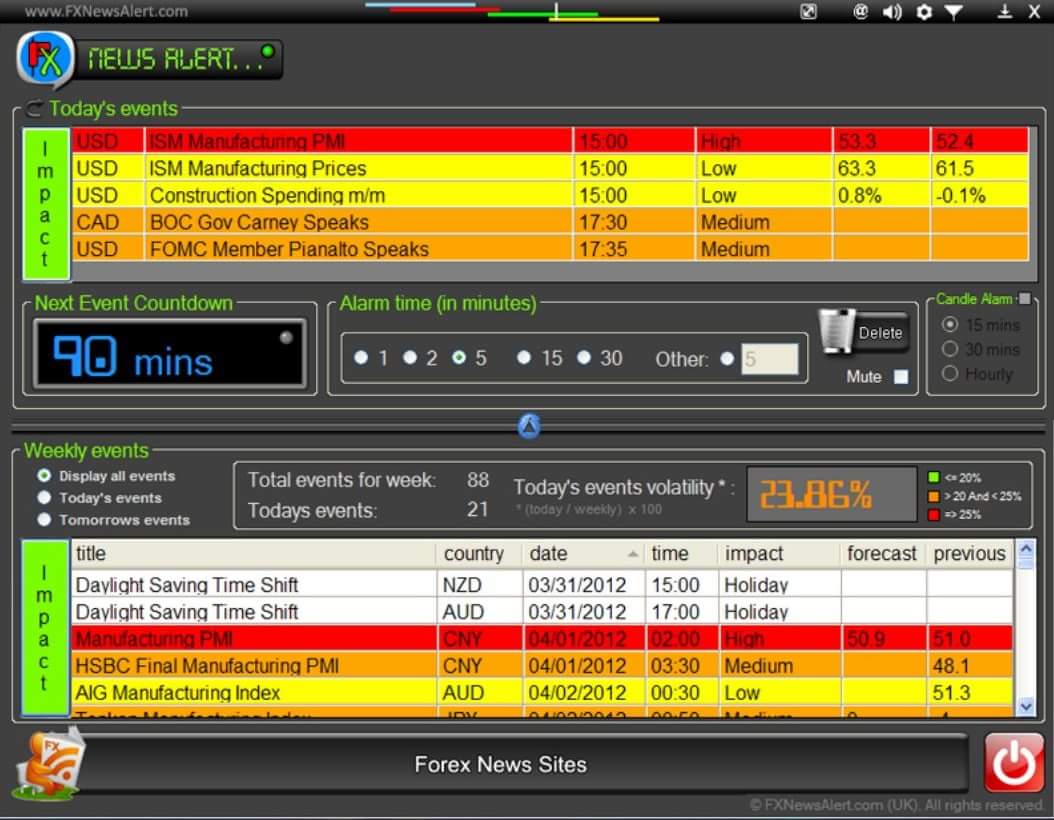1054x820 pixels.
Task: Sort by country column header
Action: pos(479,554)
